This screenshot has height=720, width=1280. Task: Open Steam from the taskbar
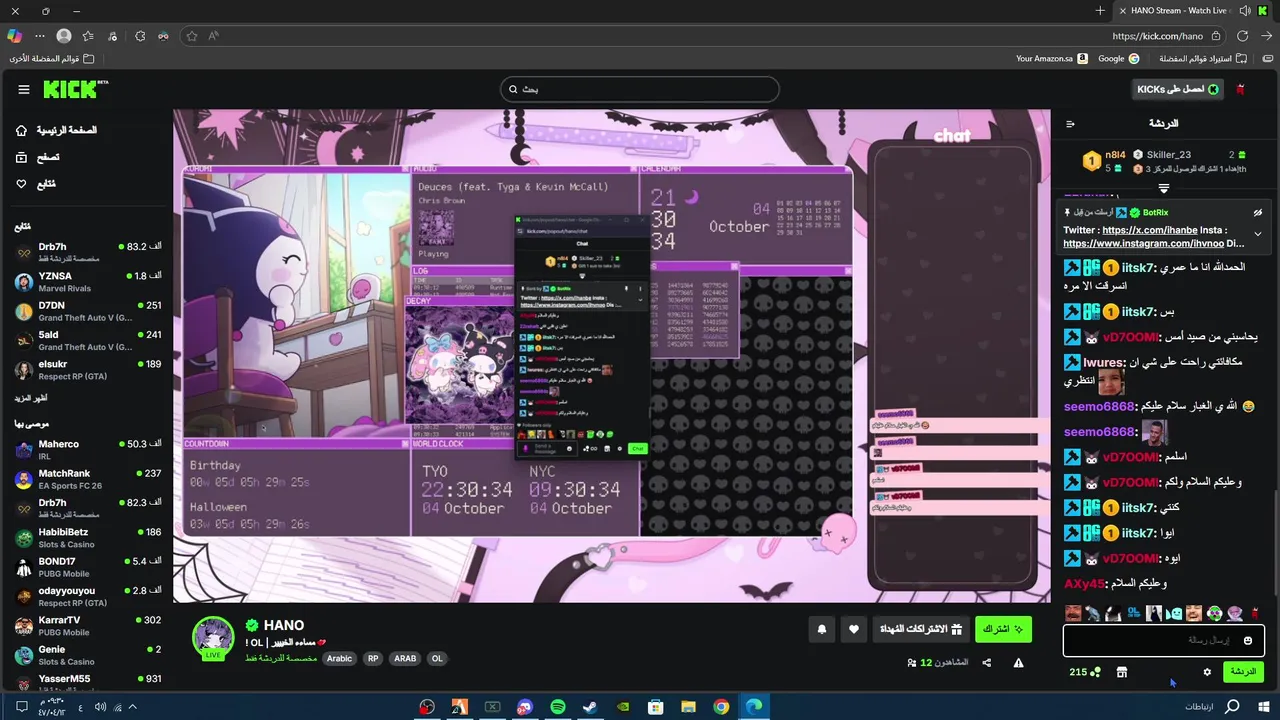[591, 707]
